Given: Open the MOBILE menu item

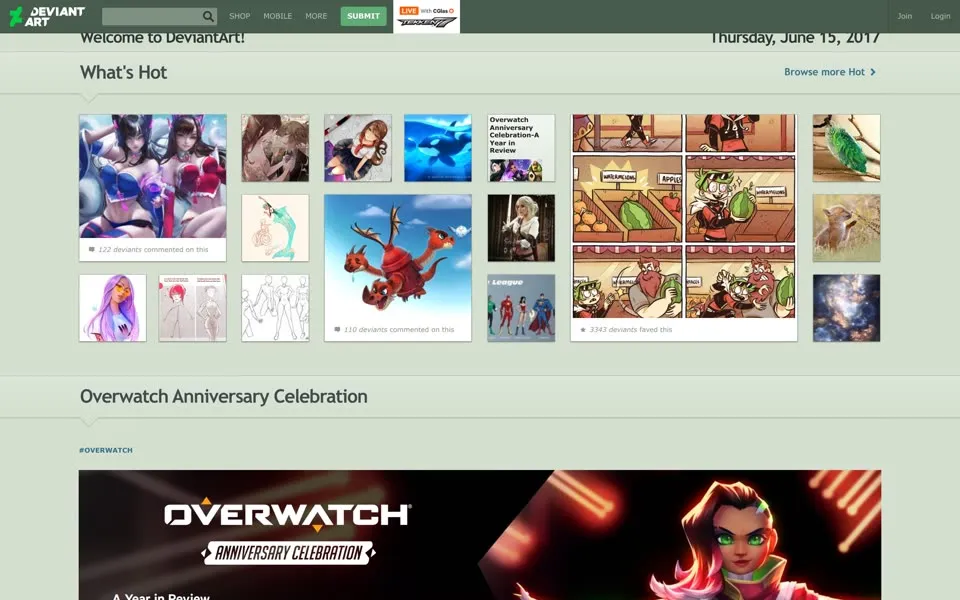Looking at the screenshot, I should (277, 16).
